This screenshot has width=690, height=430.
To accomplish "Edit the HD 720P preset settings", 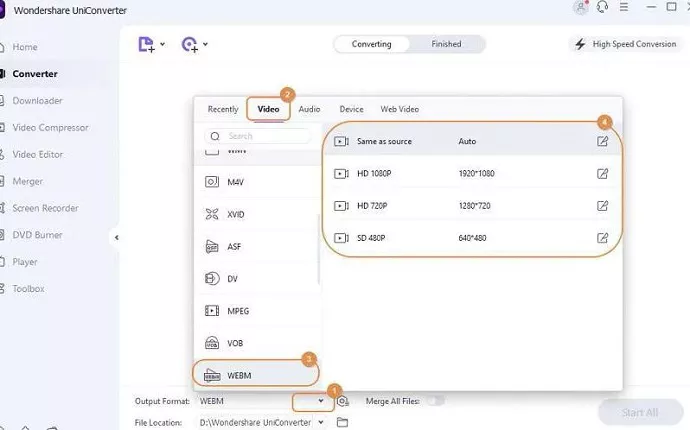I will point(602,206).
